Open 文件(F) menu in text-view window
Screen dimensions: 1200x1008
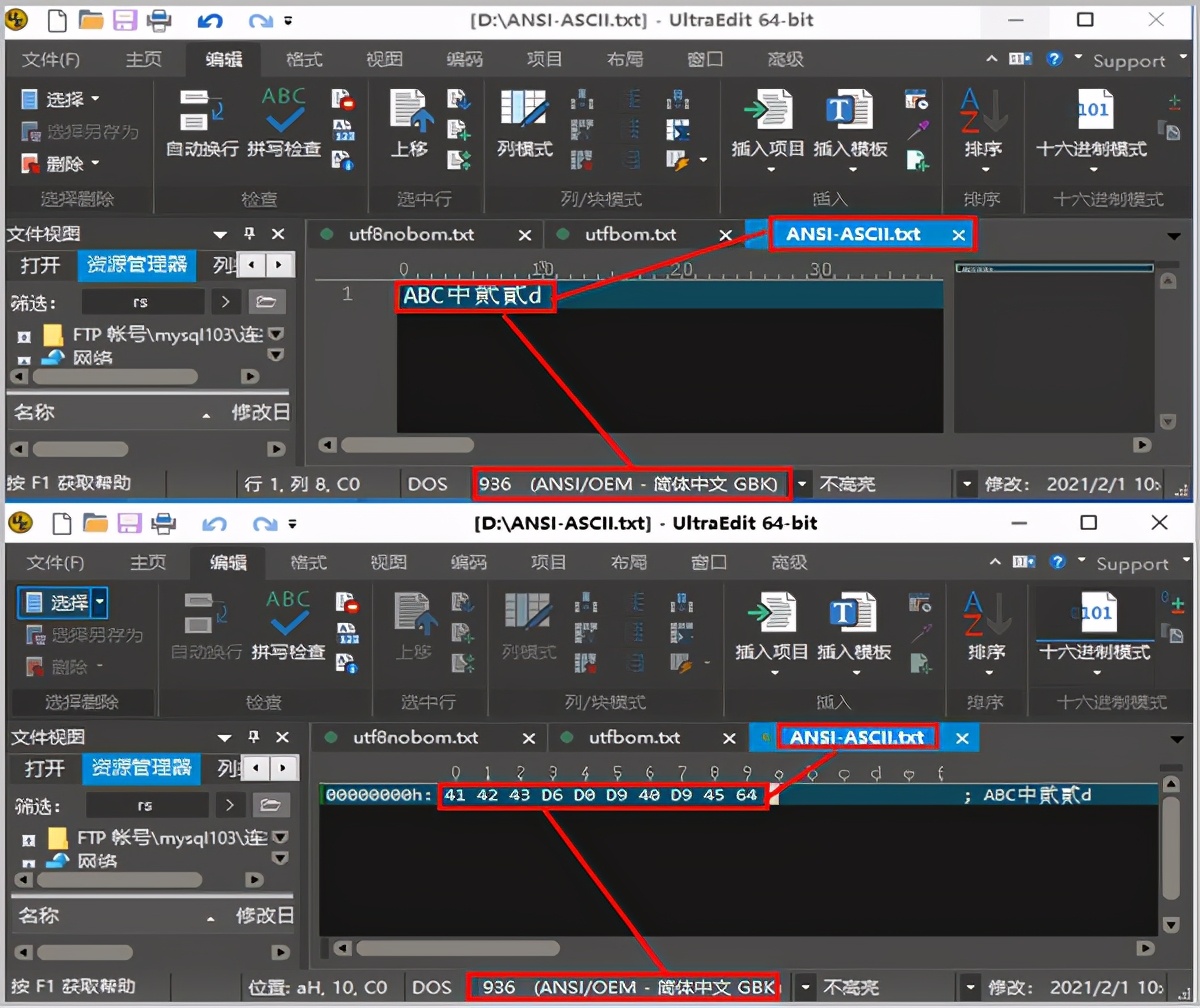tap(51, 59)
